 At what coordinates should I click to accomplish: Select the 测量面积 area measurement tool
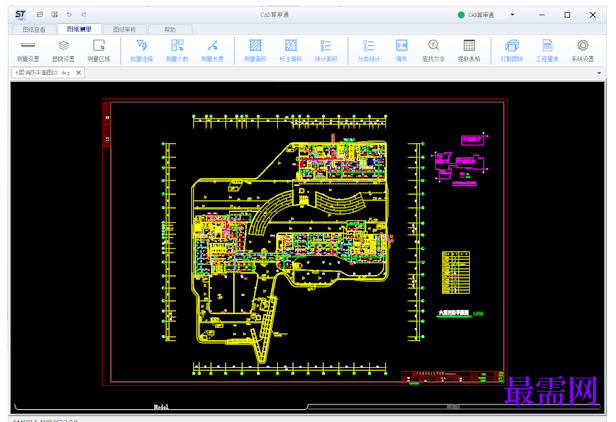tap(255, 51)
